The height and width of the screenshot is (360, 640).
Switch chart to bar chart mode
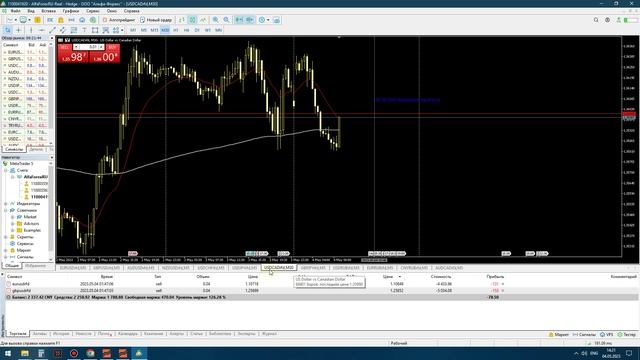(x=182, y=20)
